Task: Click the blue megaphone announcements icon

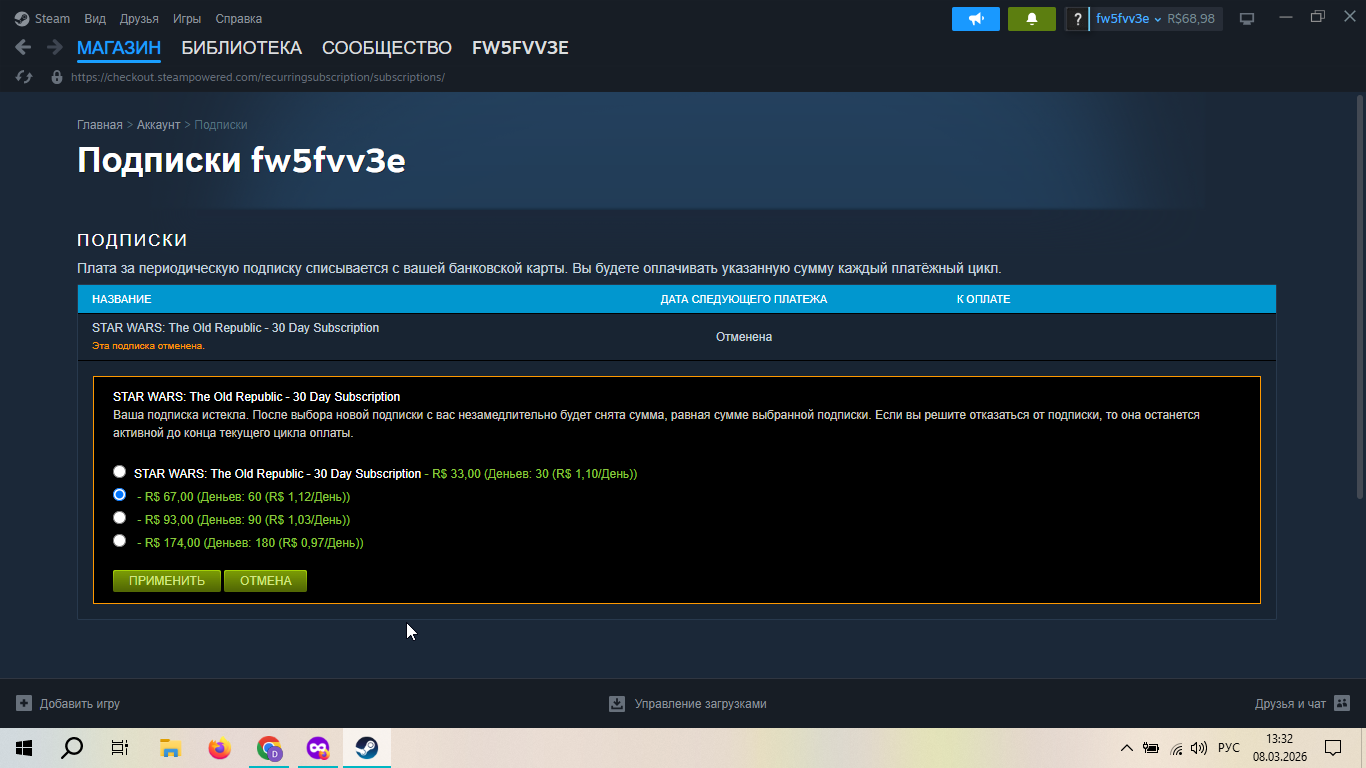Action: pyautogui.click(x=976, y=19)
